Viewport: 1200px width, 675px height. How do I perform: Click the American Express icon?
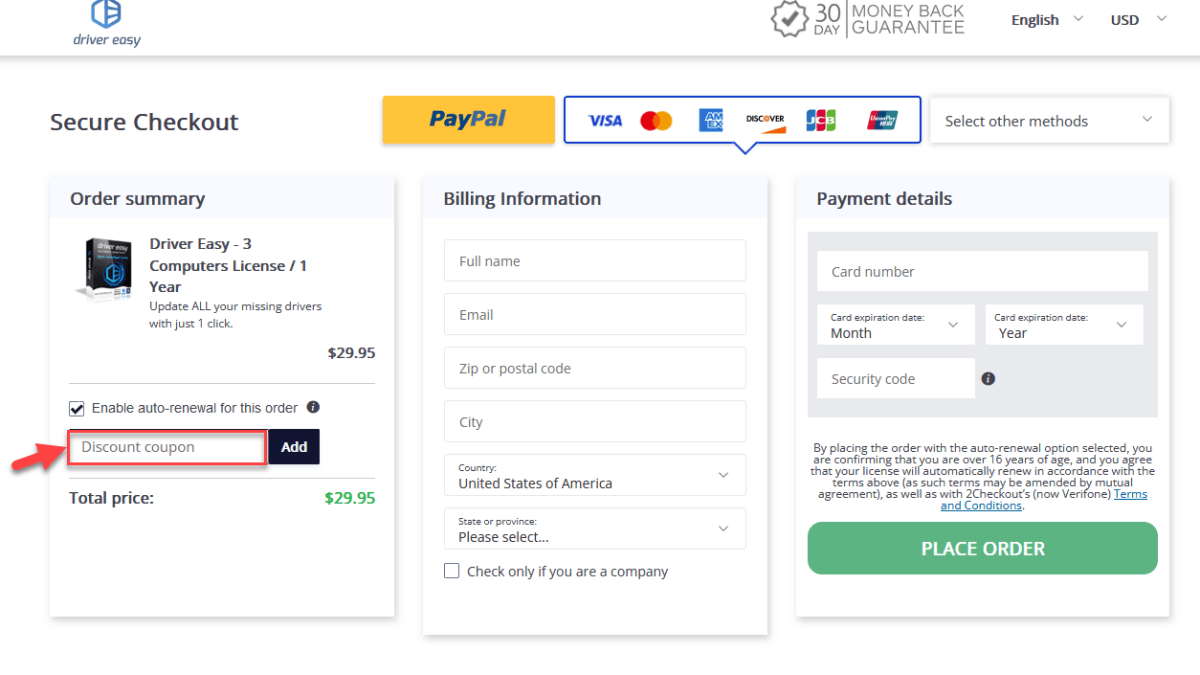(x=710, y=120)
